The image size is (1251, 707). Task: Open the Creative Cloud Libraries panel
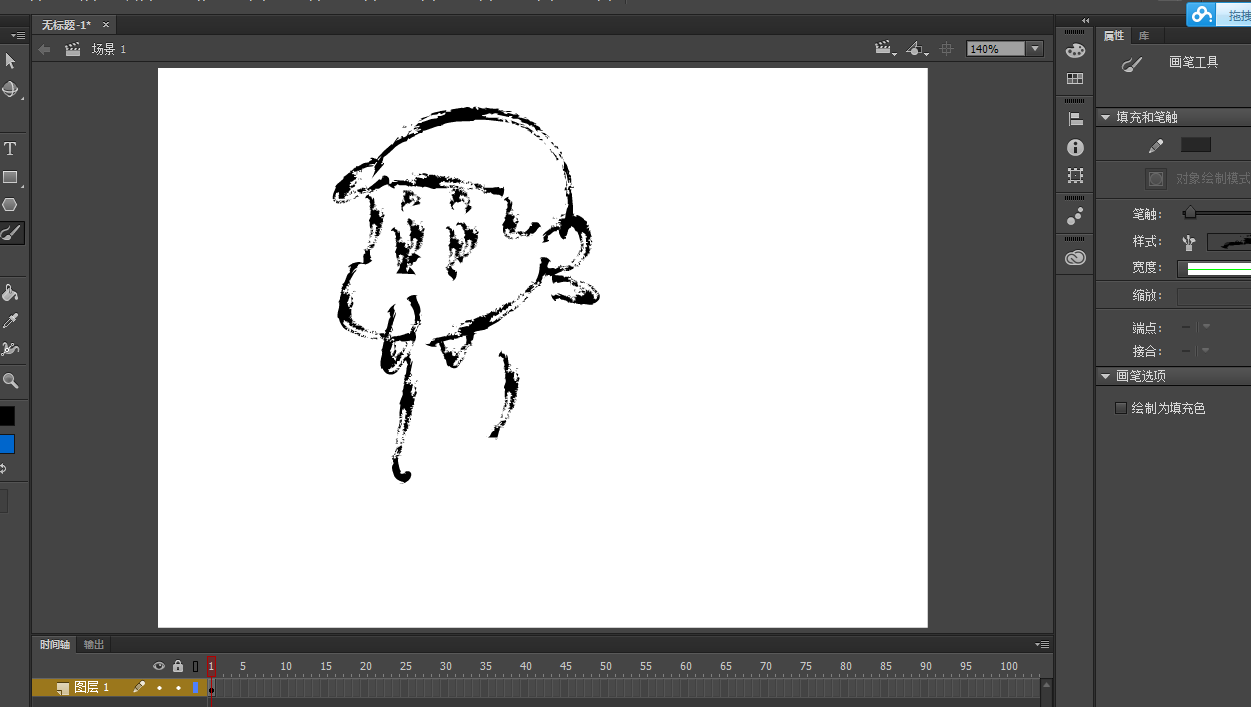1075,258
